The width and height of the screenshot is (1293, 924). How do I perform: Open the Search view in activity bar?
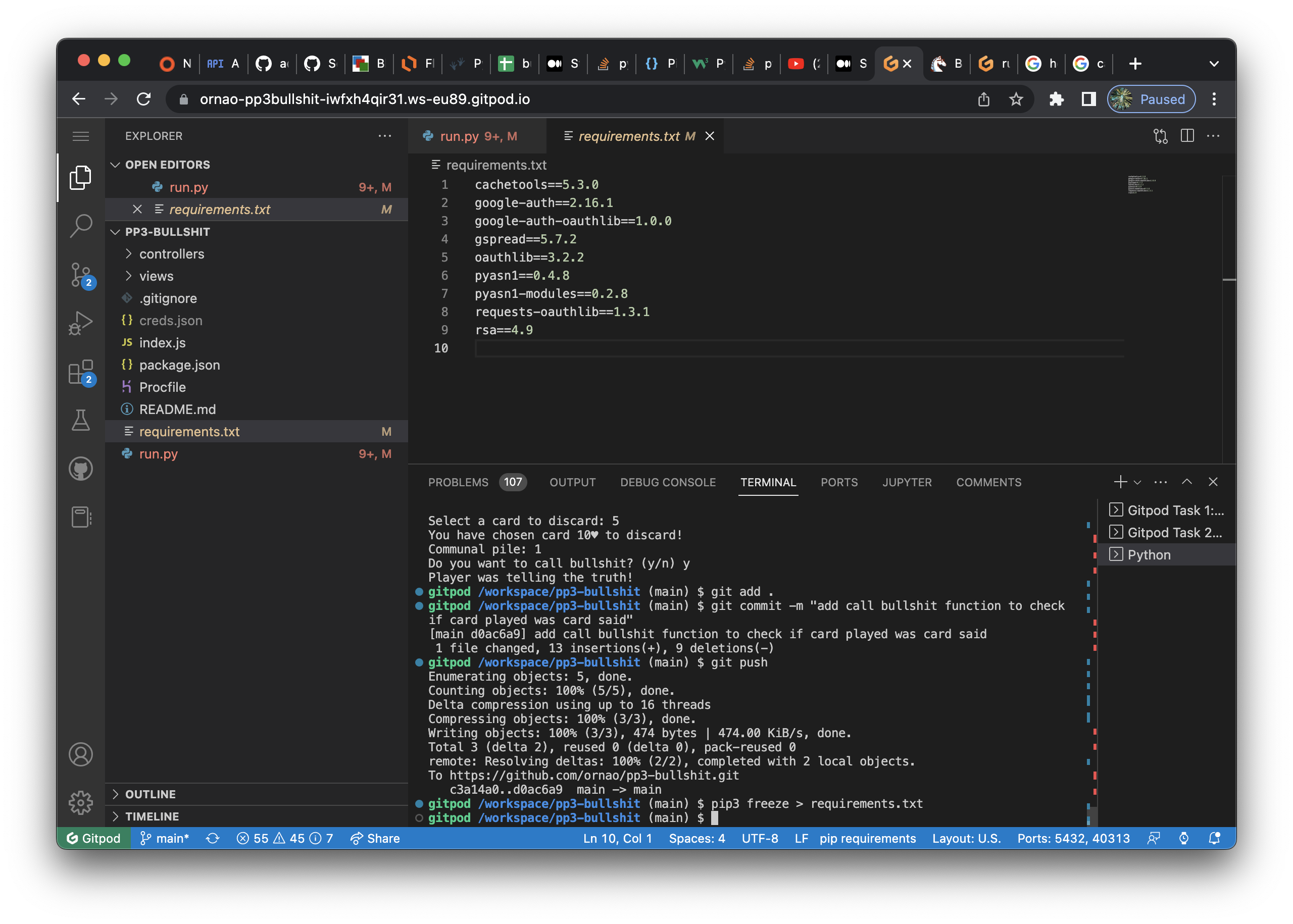pyautogui.click(x=81, y=225)
